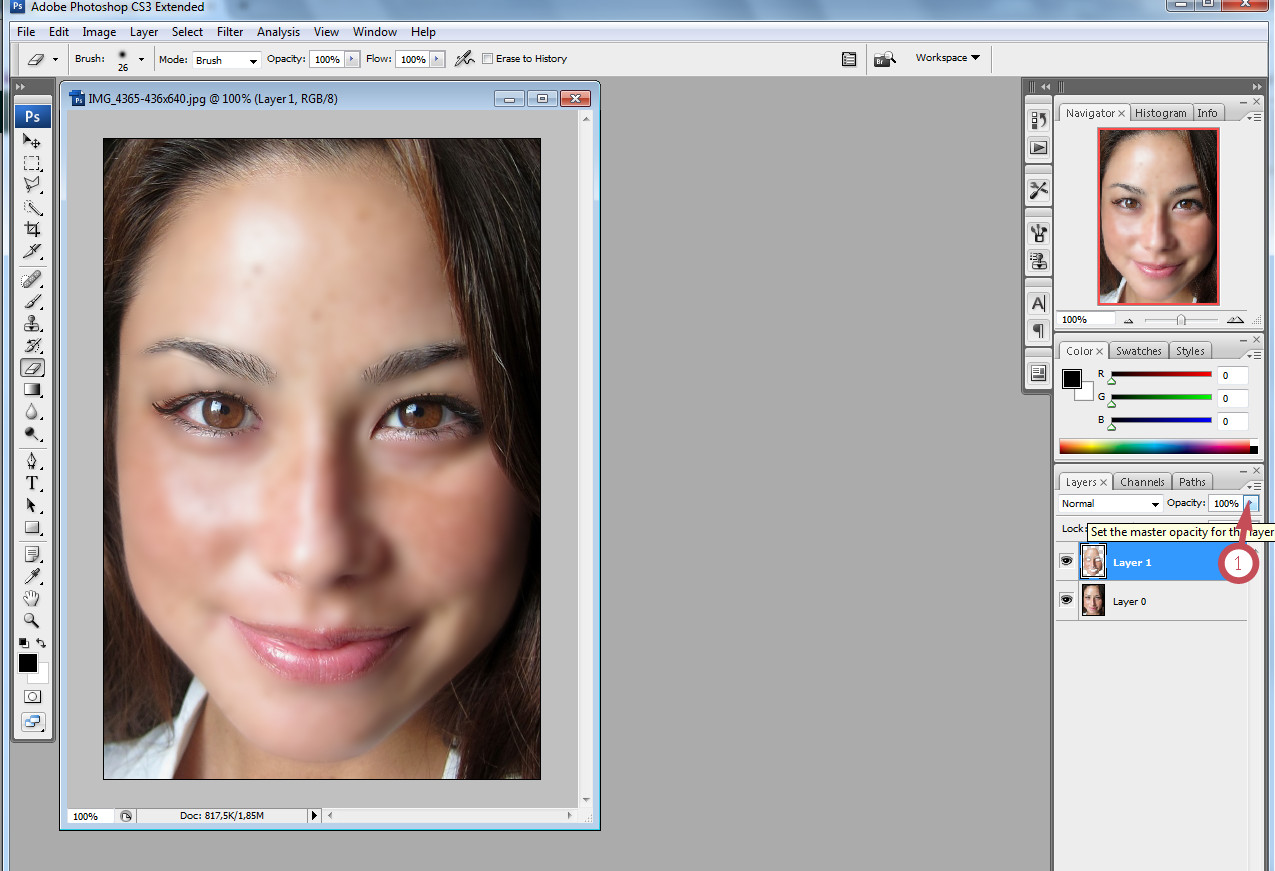1275x871 pixels.
Task: Switch to the Histogram tab
Action: 1161,113
